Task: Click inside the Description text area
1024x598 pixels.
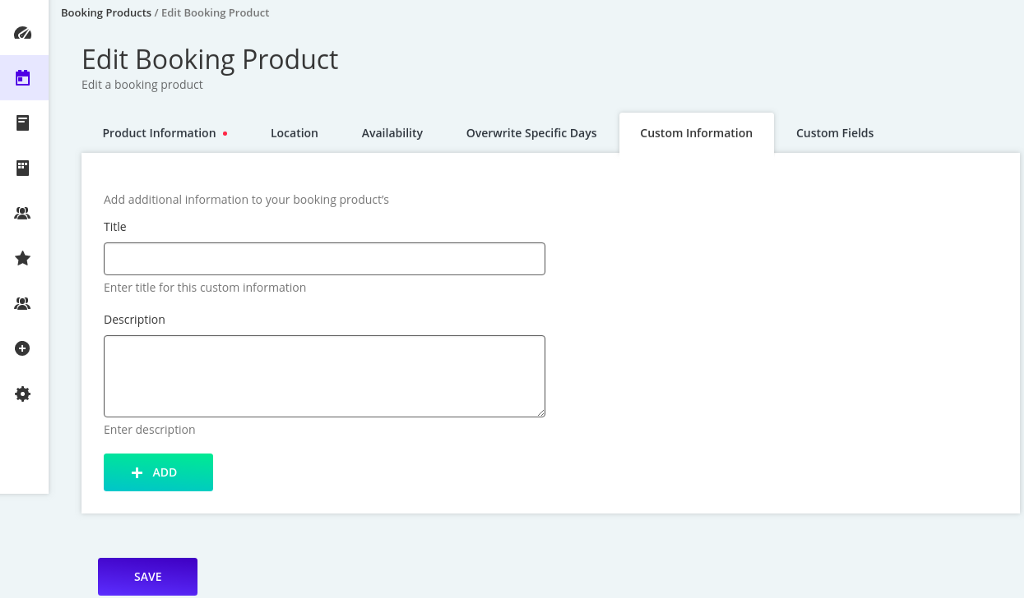Action: pyautogui.click(x=324, y=376)
